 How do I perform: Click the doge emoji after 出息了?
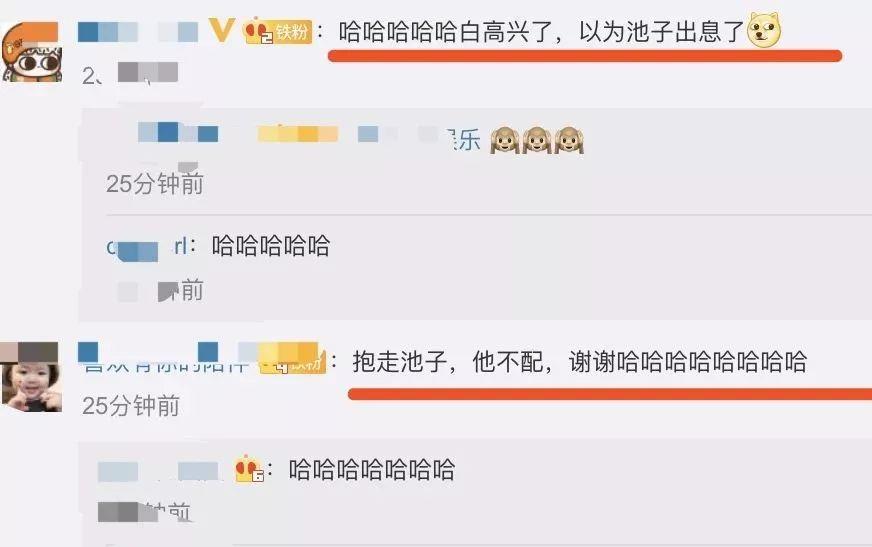[x=764, y=30]
